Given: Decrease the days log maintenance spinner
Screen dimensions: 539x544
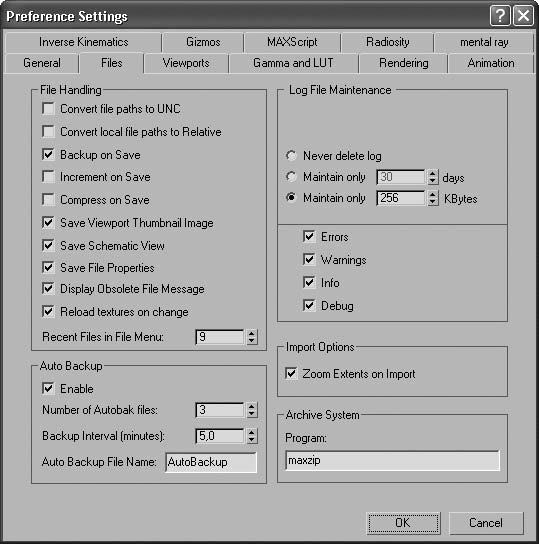Looking at the screenshot, I should pos(433,181).
